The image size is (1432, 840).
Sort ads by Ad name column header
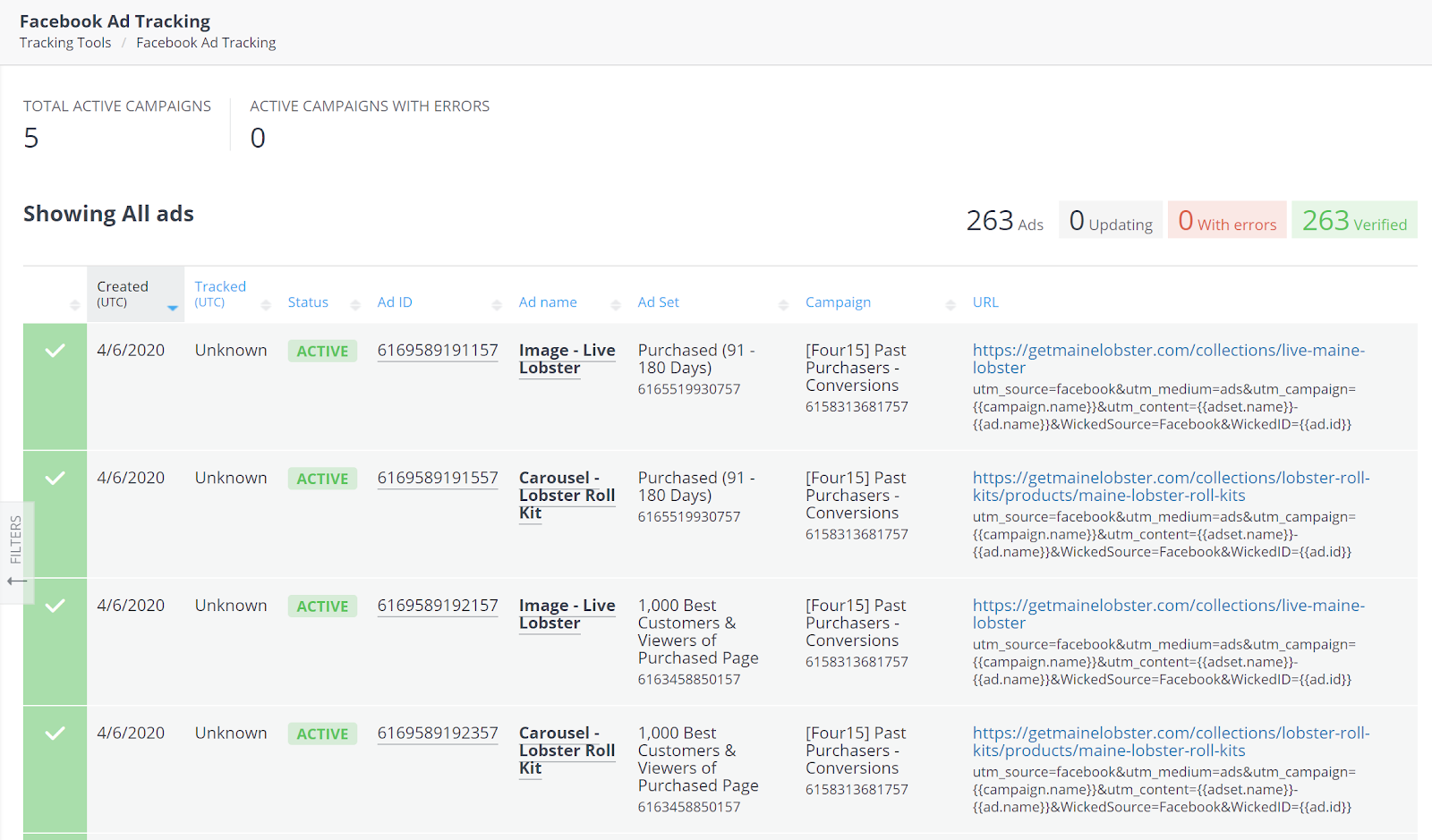548,302
